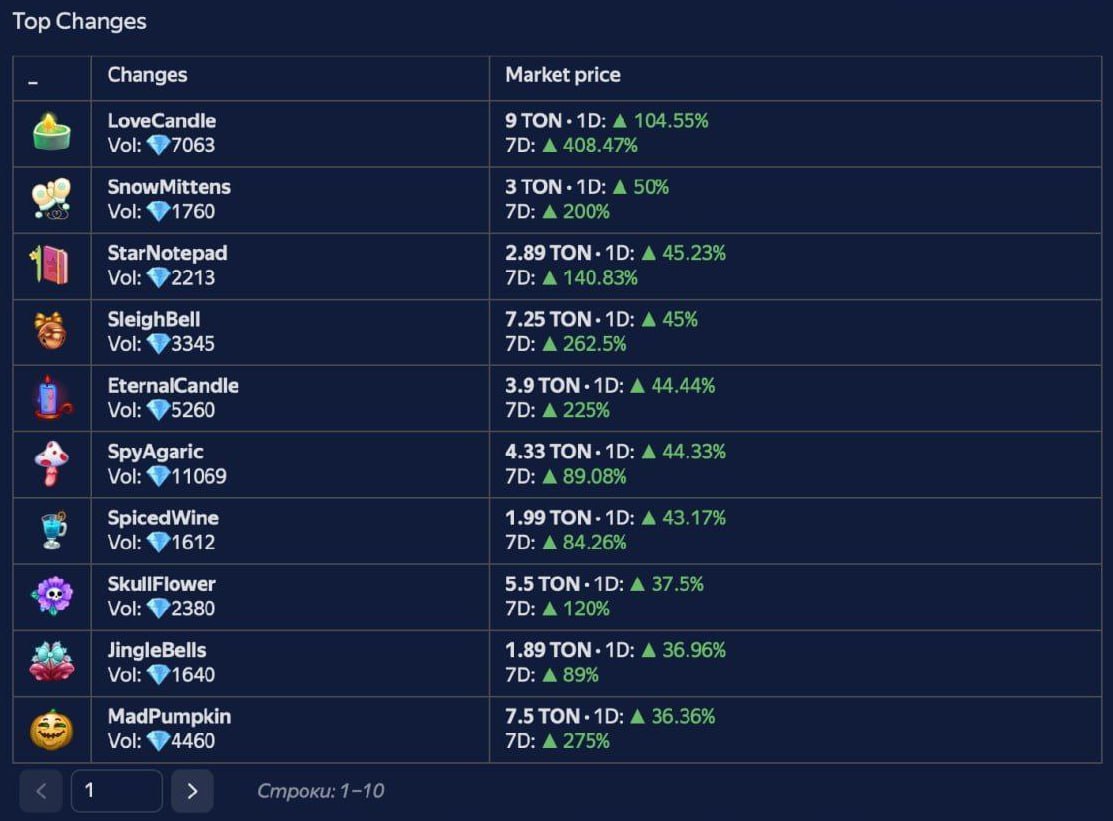Click the page number input field

116,790
